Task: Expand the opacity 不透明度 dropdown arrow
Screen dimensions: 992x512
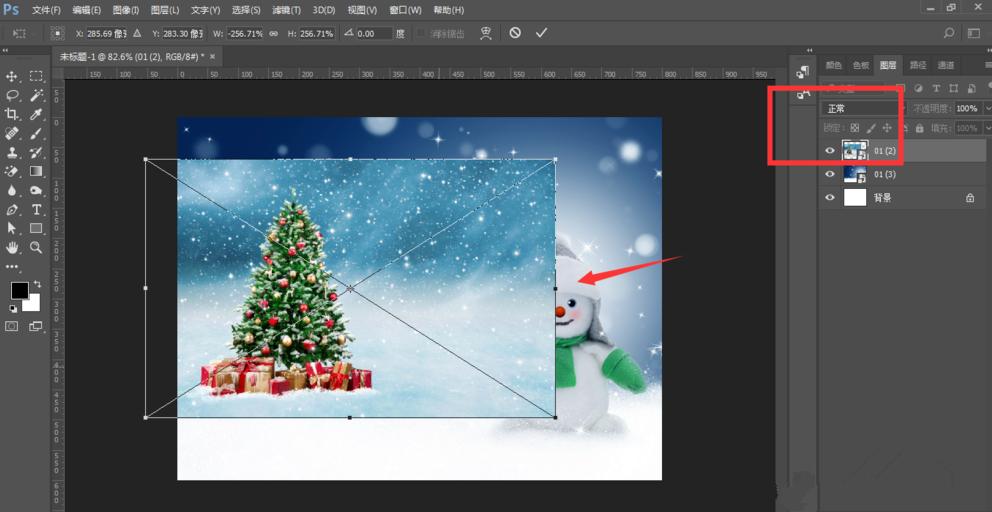Action: pos(987,108)
